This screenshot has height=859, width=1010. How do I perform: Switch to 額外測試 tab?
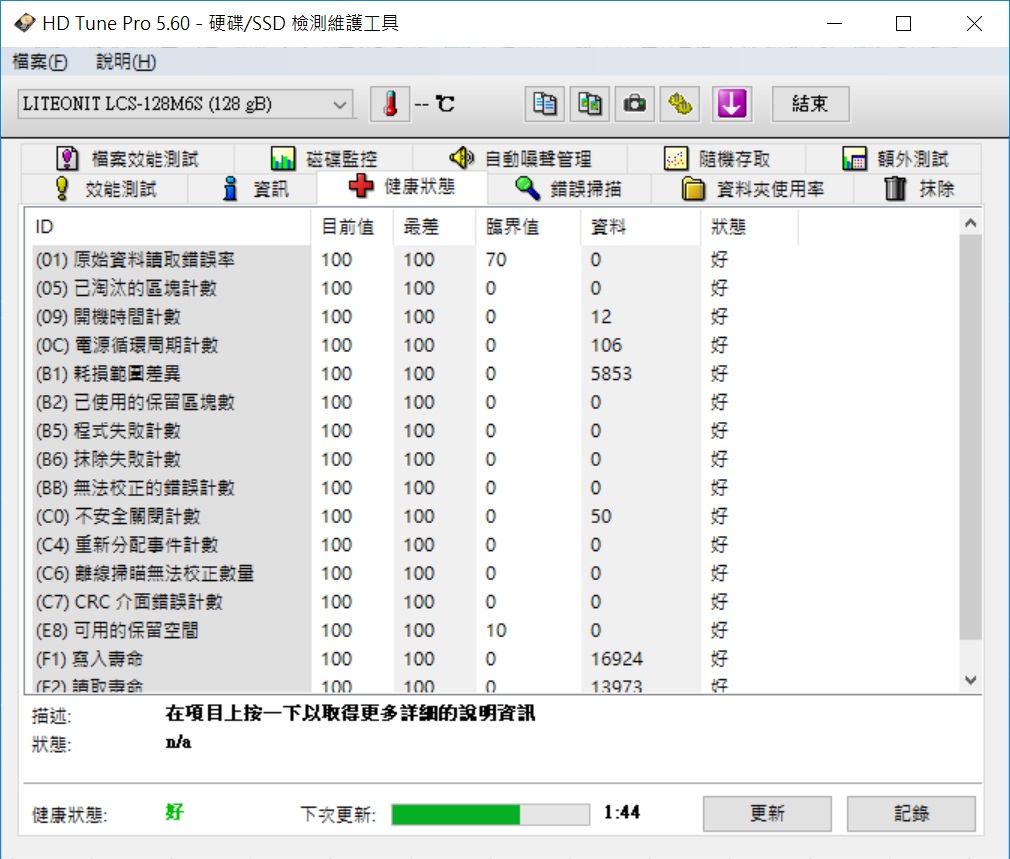895,158
